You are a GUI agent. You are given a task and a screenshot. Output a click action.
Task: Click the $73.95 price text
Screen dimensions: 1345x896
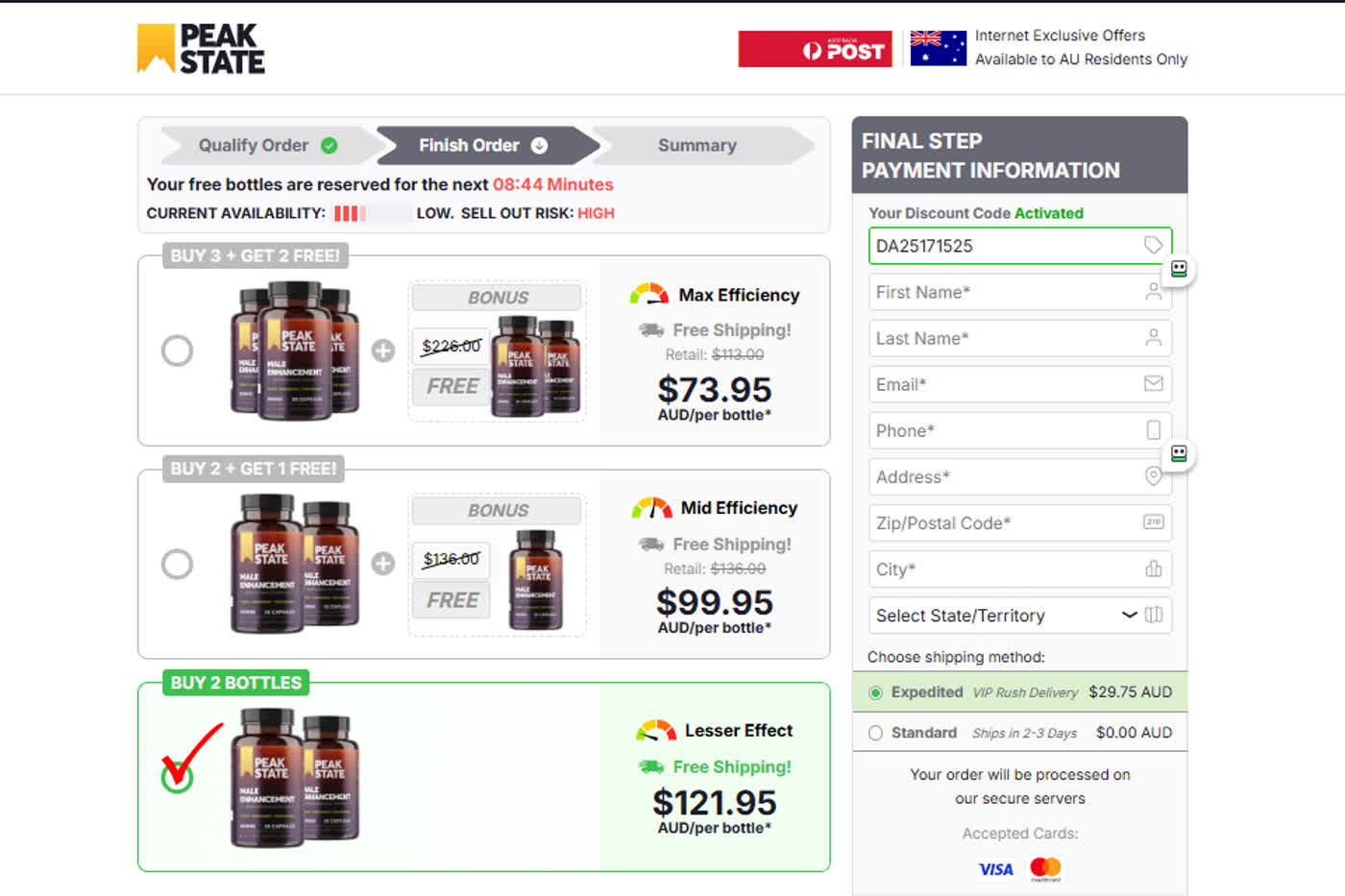[x=715, y=389]
